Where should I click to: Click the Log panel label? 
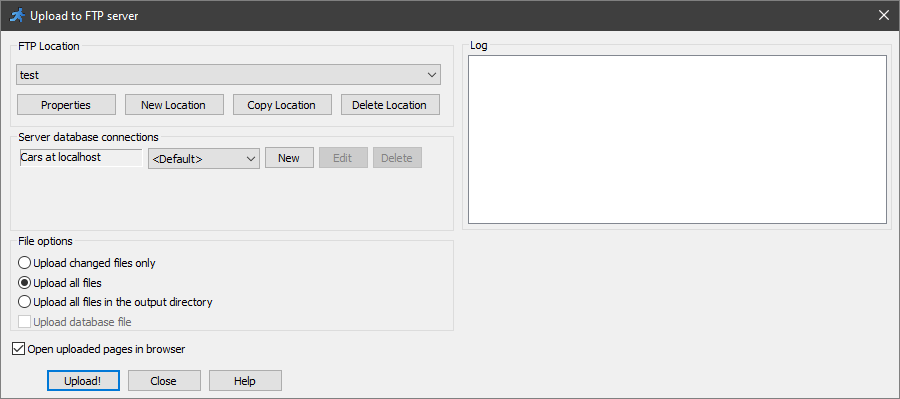pyautogui.click(x=478, y=45)
